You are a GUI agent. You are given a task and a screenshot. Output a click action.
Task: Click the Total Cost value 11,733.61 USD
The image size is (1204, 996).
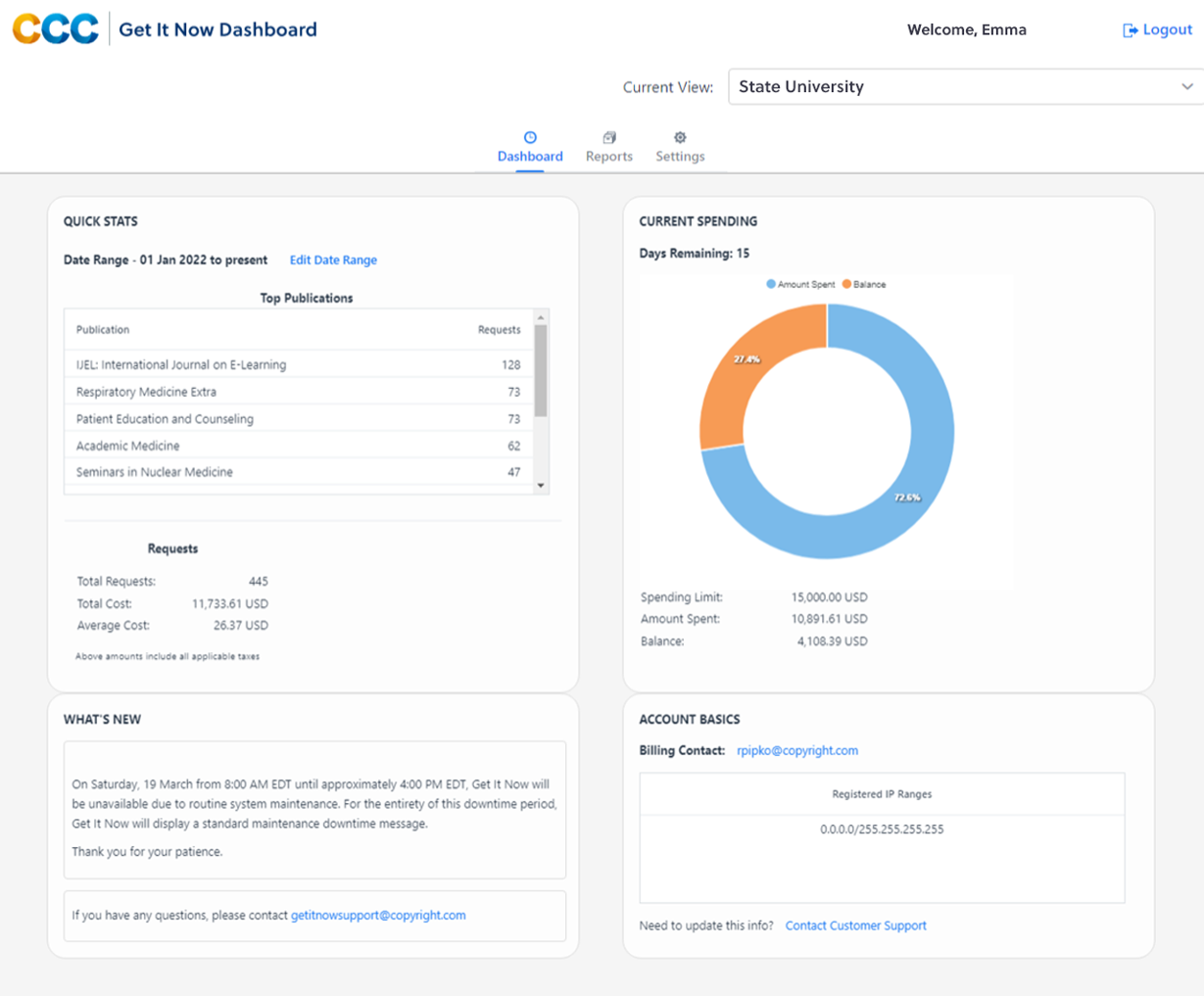click(x=230, y=604)
